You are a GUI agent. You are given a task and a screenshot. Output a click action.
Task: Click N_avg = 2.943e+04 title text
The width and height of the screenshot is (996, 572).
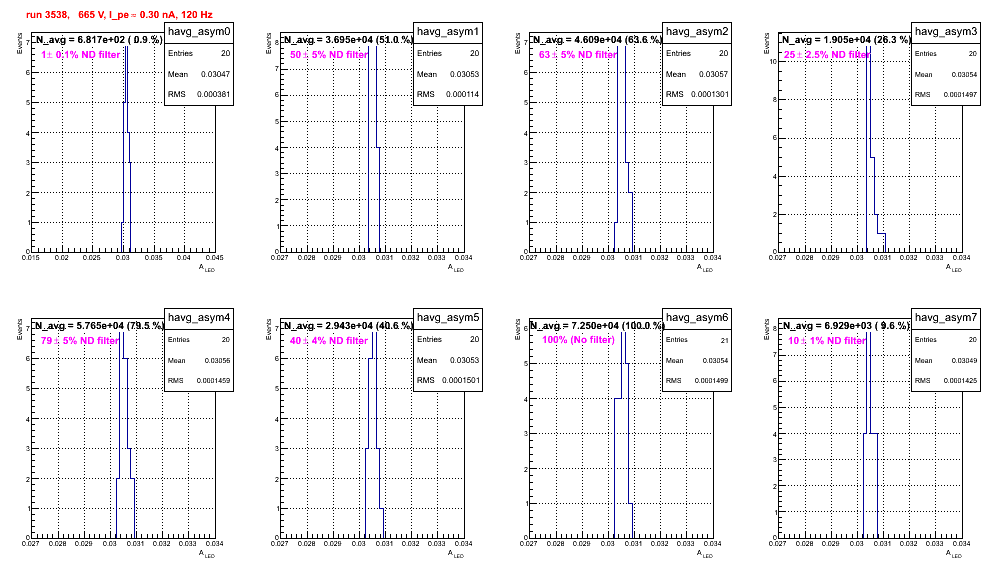(348, 325)
